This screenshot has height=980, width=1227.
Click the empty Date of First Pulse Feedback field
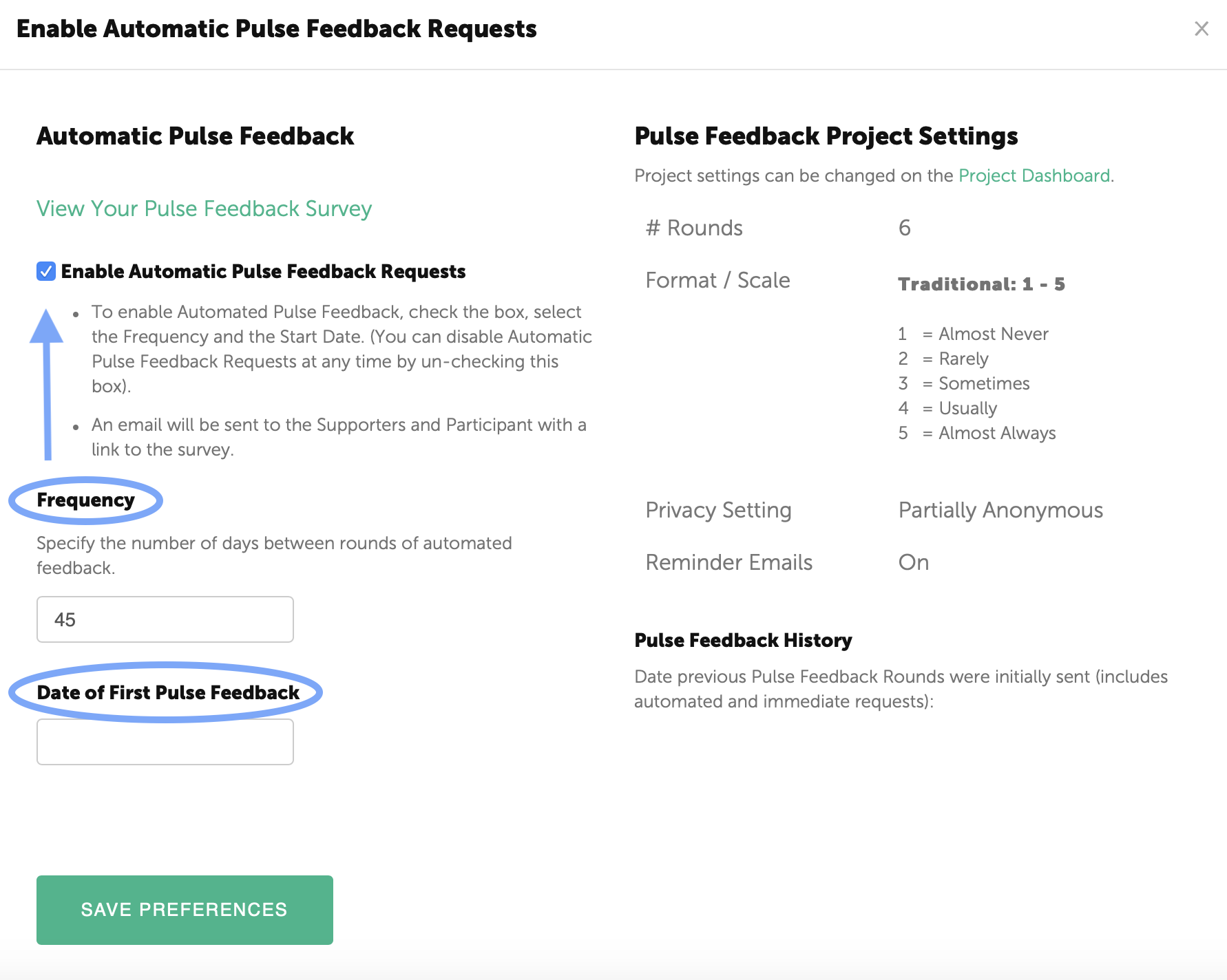tap(165, 742)
